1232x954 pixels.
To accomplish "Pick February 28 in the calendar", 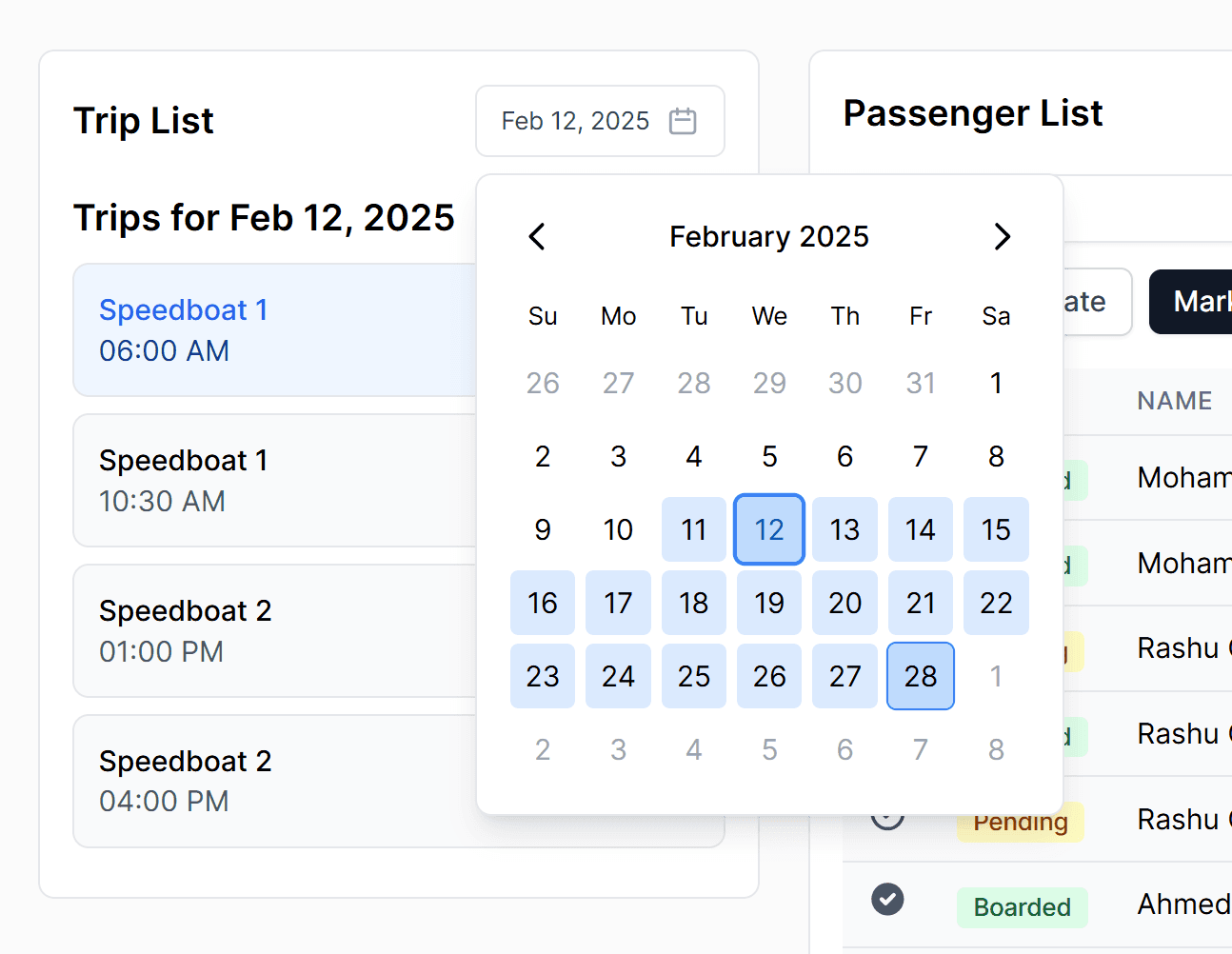I will [x=921, y=676].
